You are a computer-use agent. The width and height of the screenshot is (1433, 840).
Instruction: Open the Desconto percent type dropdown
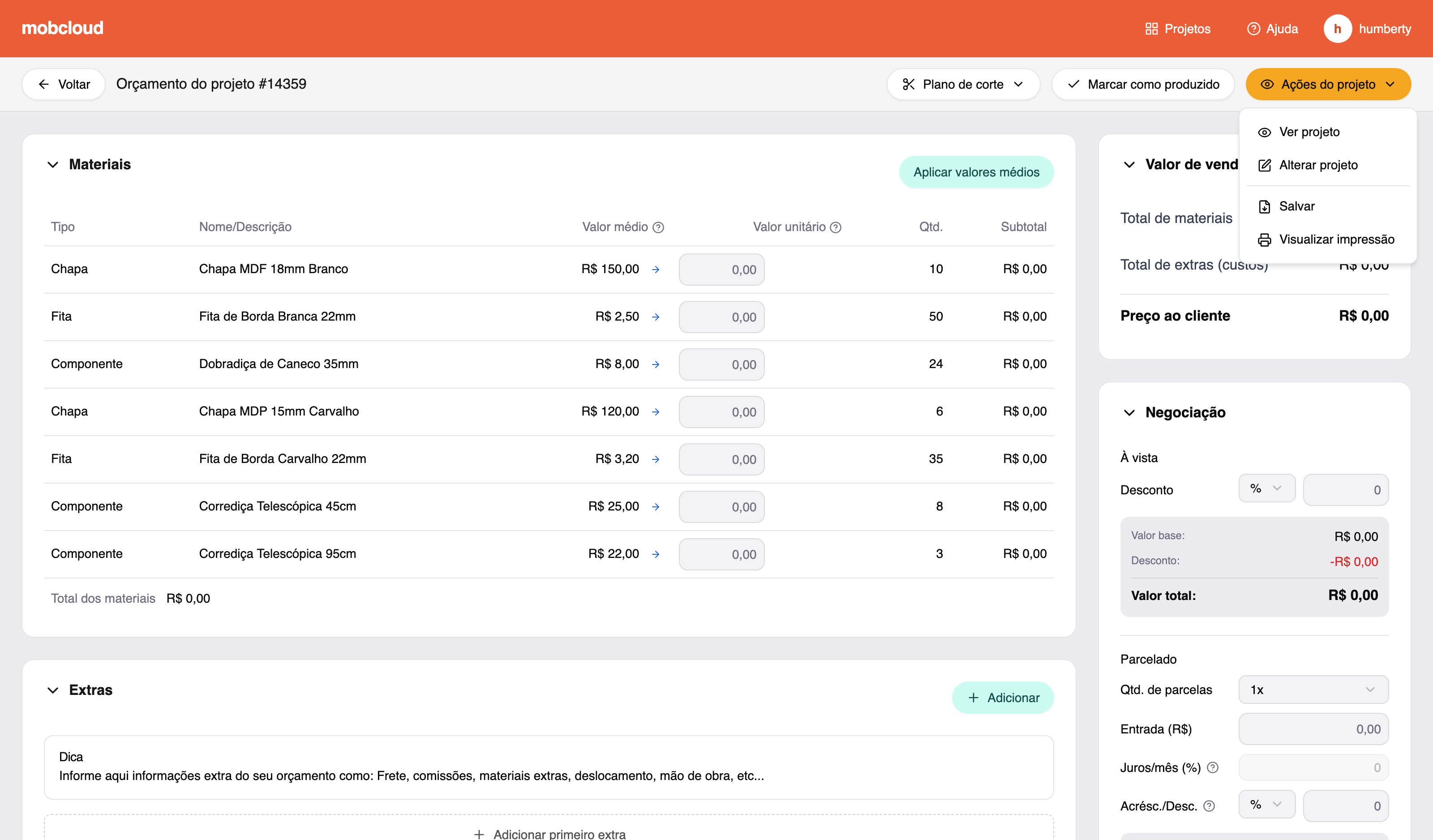pos(1266,488)
